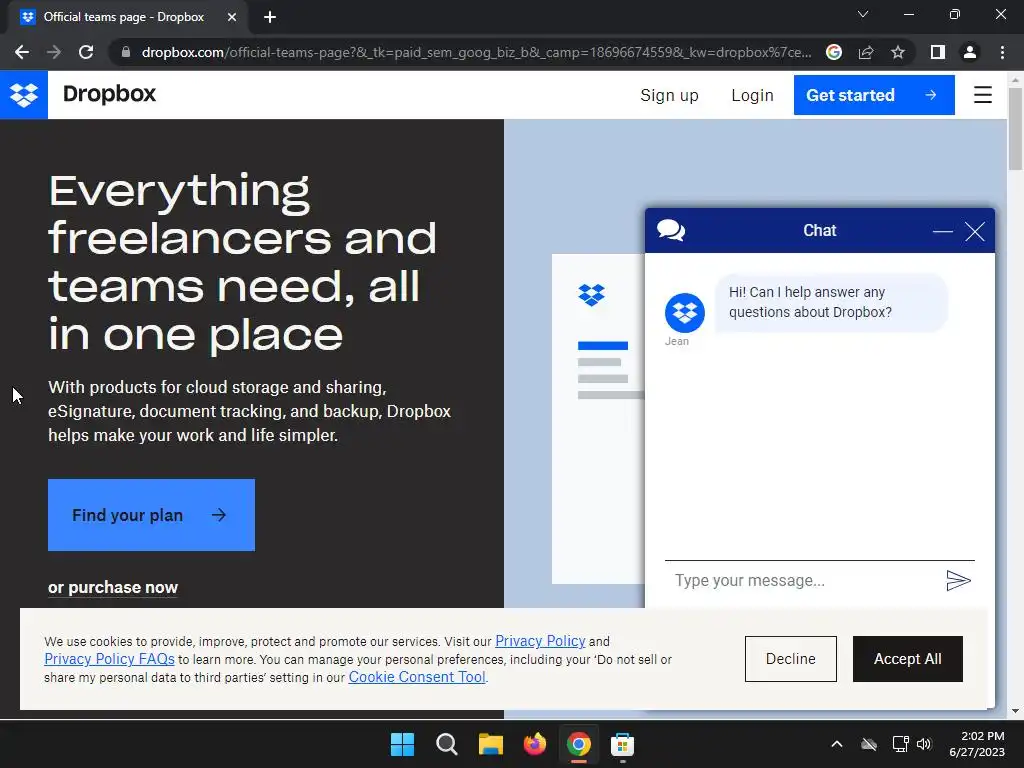Focus the Type your message chat field

(x=803, y=581)
